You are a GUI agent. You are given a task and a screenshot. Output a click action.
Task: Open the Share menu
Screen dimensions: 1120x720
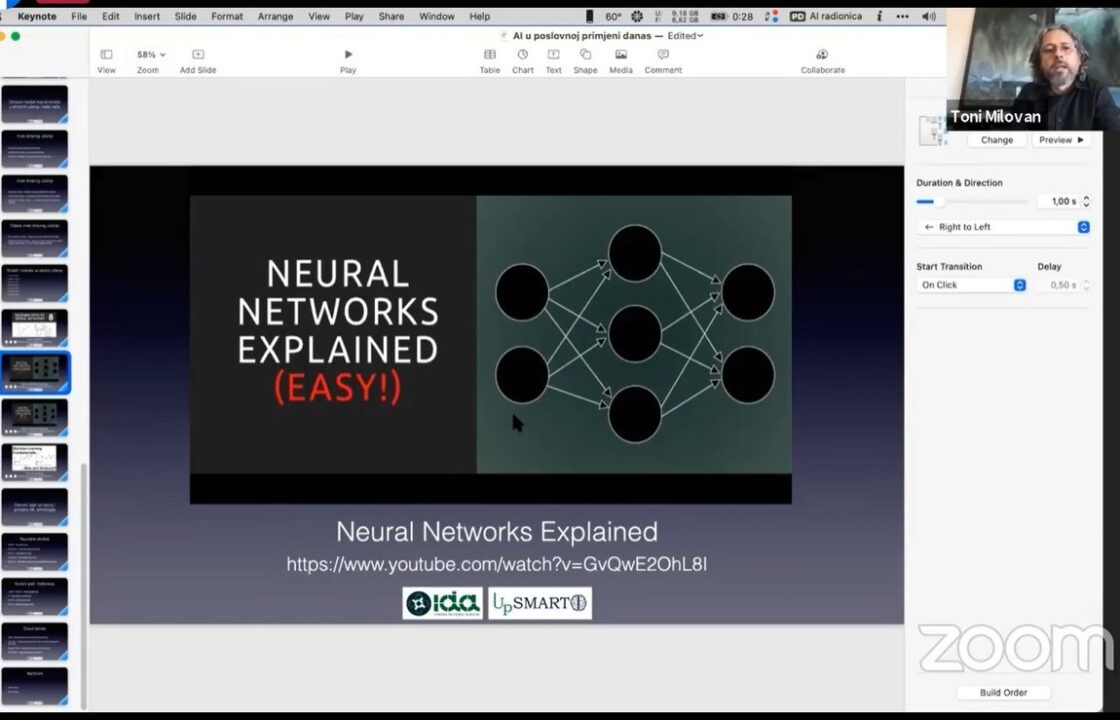coord(391,16)
